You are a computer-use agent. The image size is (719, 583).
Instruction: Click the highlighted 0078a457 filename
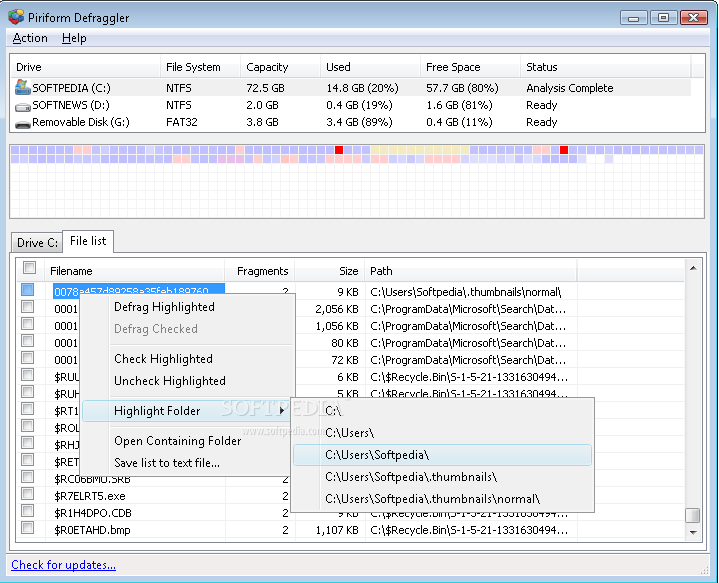pos(138,291)
